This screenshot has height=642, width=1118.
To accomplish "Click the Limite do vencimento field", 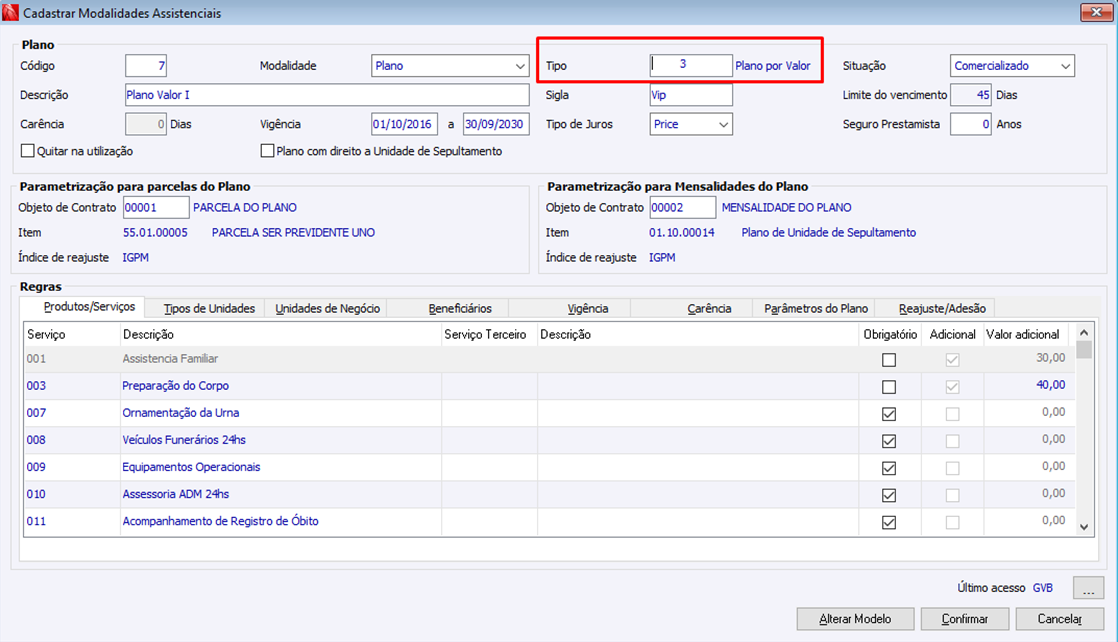I will (x=971, y=95).
